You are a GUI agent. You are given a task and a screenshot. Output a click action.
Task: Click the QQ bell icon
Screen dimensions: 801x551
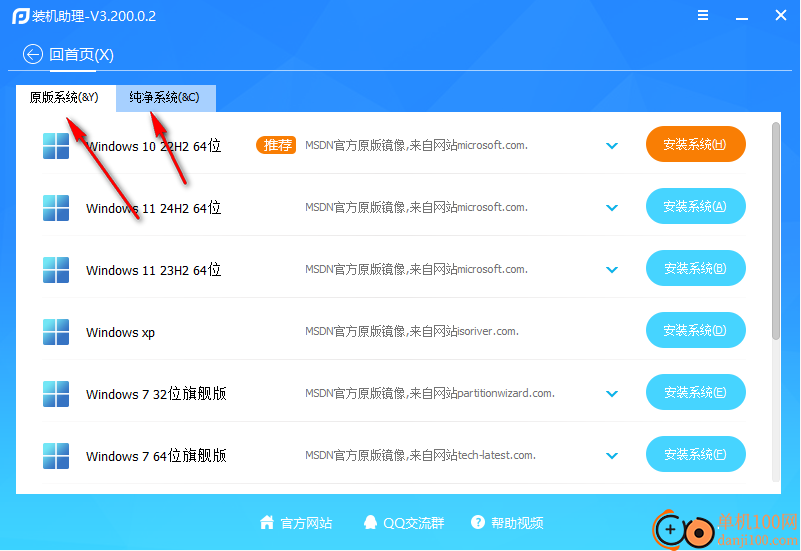[370, 522]
